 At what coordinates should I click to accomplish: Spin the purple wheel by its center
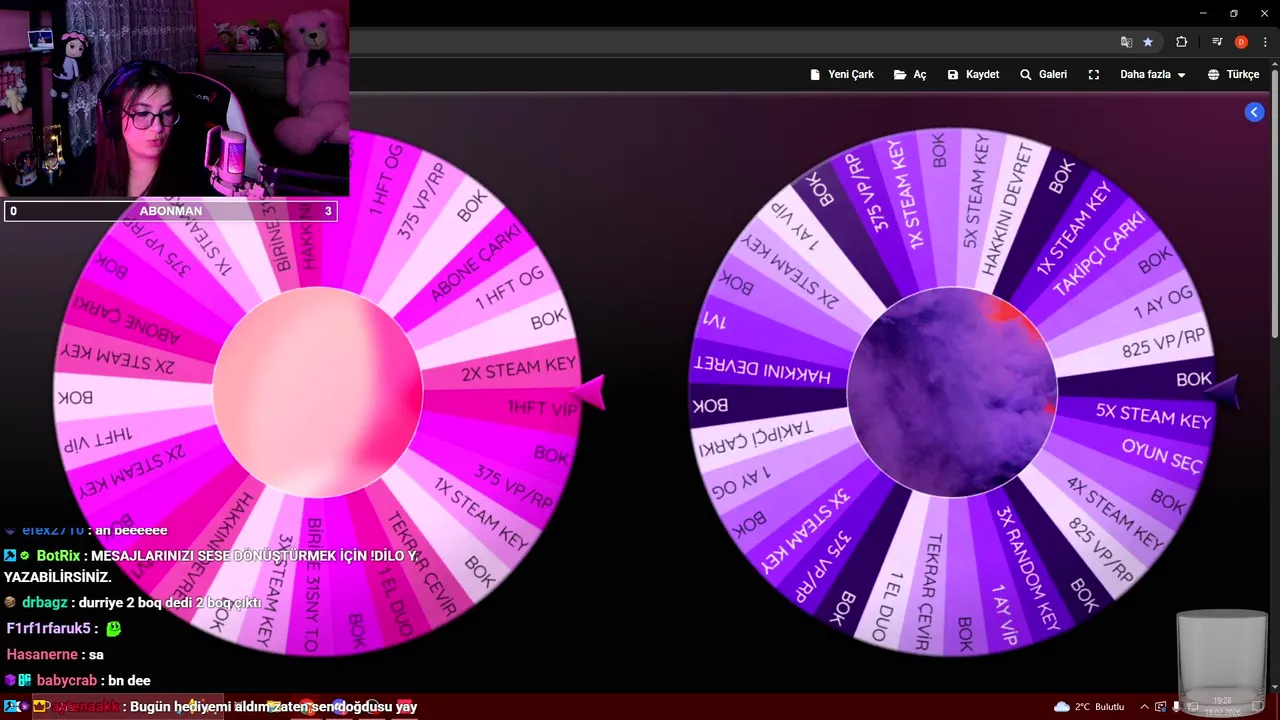pyautogui.click(x=952, y=392)
